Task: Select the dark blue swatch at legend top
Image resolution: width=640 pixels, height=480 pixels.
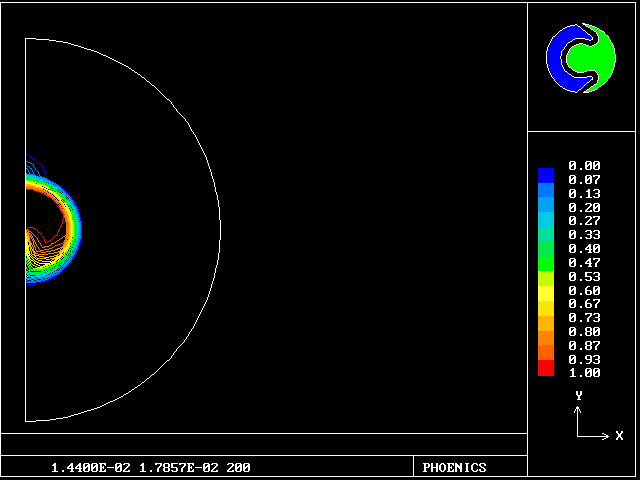Action: click(545, 174)
